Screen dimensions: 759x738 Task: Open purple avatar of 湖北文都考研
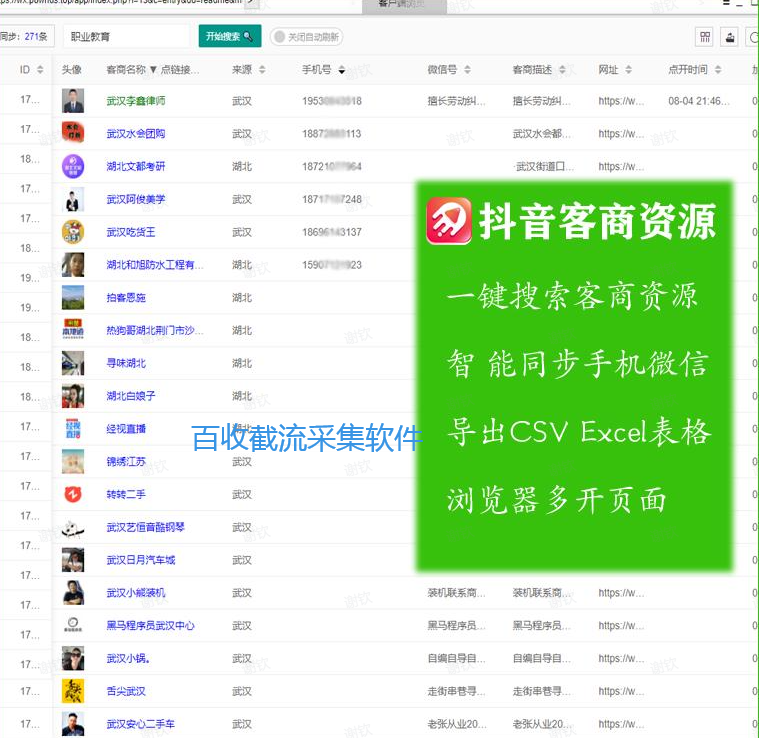[x=73, y=166]
